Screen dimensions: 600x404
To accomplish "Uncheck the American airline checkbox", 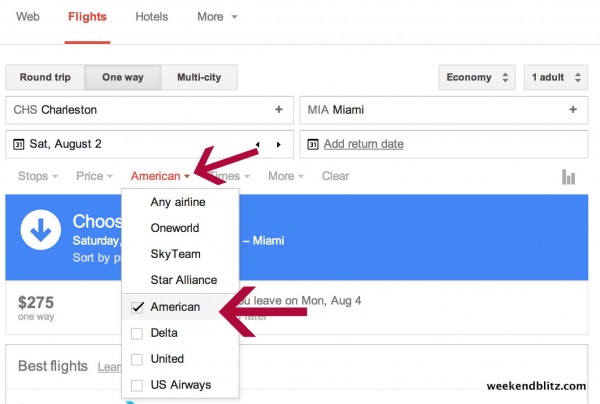I will point(137,307).
